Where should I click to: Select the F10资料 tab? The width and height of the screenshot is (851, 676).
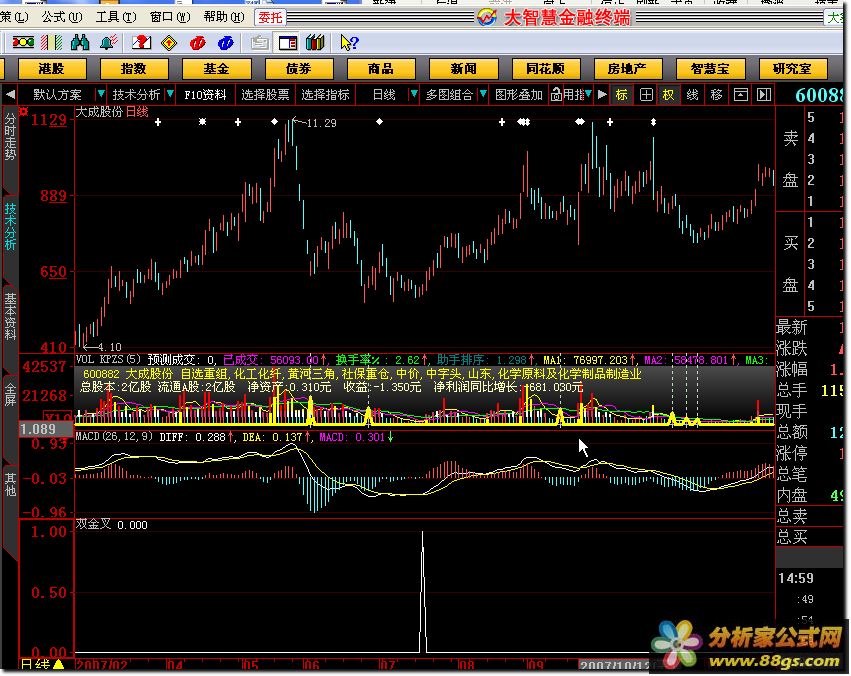pos(205,95)
